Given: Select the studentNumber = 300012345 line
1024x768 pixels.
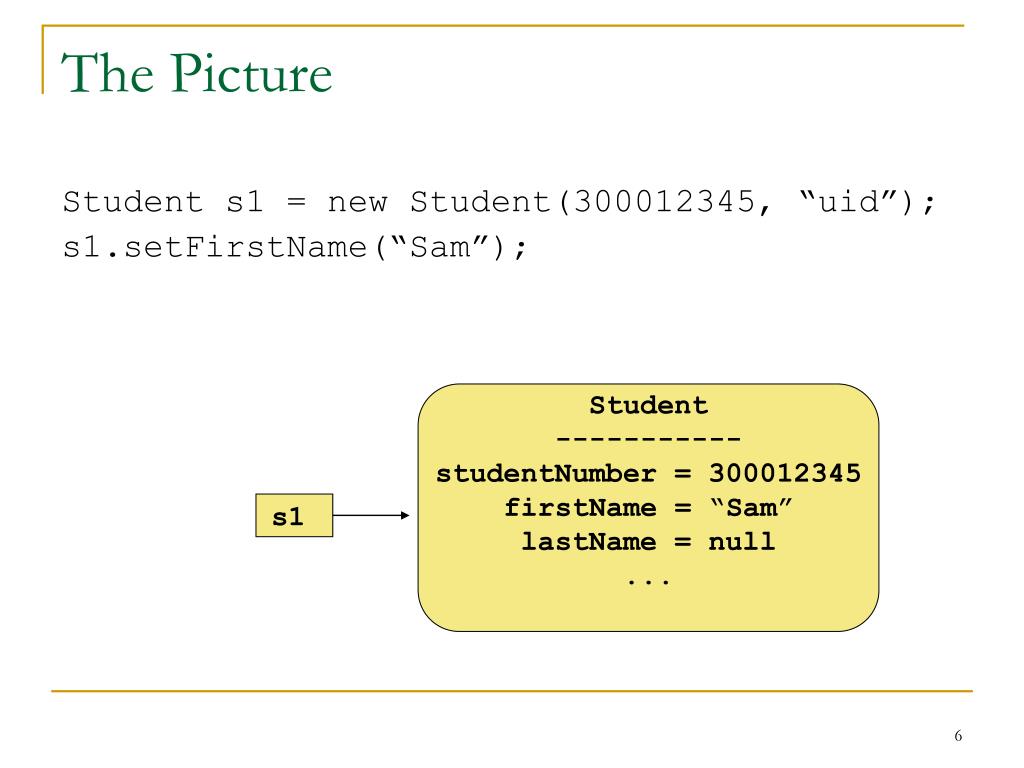Looking at the screenshot, I should point(648,473).
